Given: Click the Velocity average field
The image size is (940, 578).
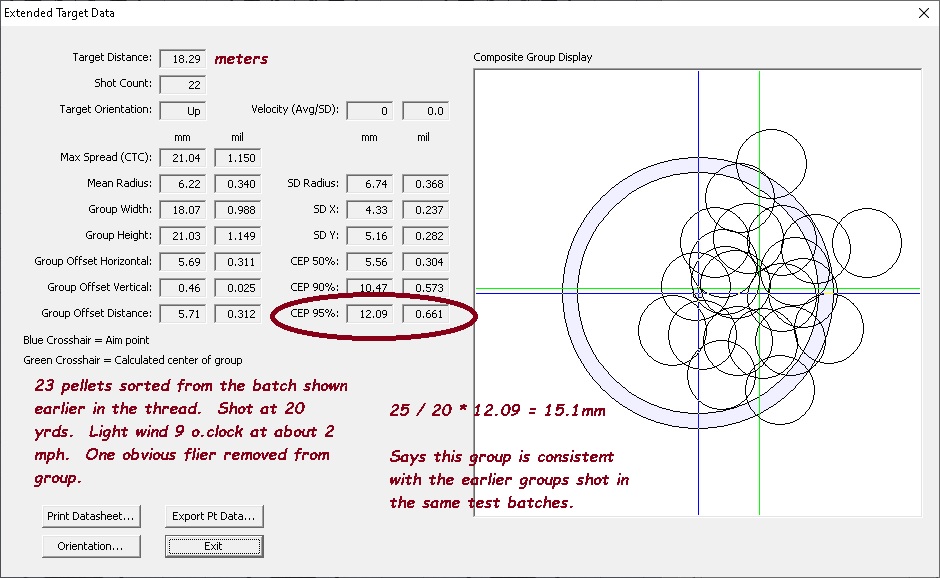Looking at the screenshot, I should coord(370,111).
